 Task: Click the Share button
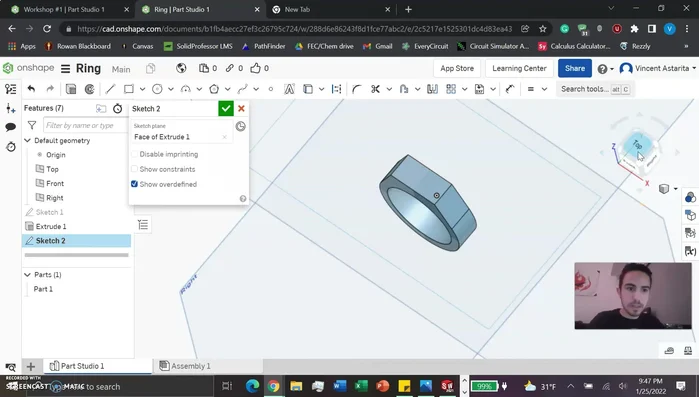[x=575, y=68]
